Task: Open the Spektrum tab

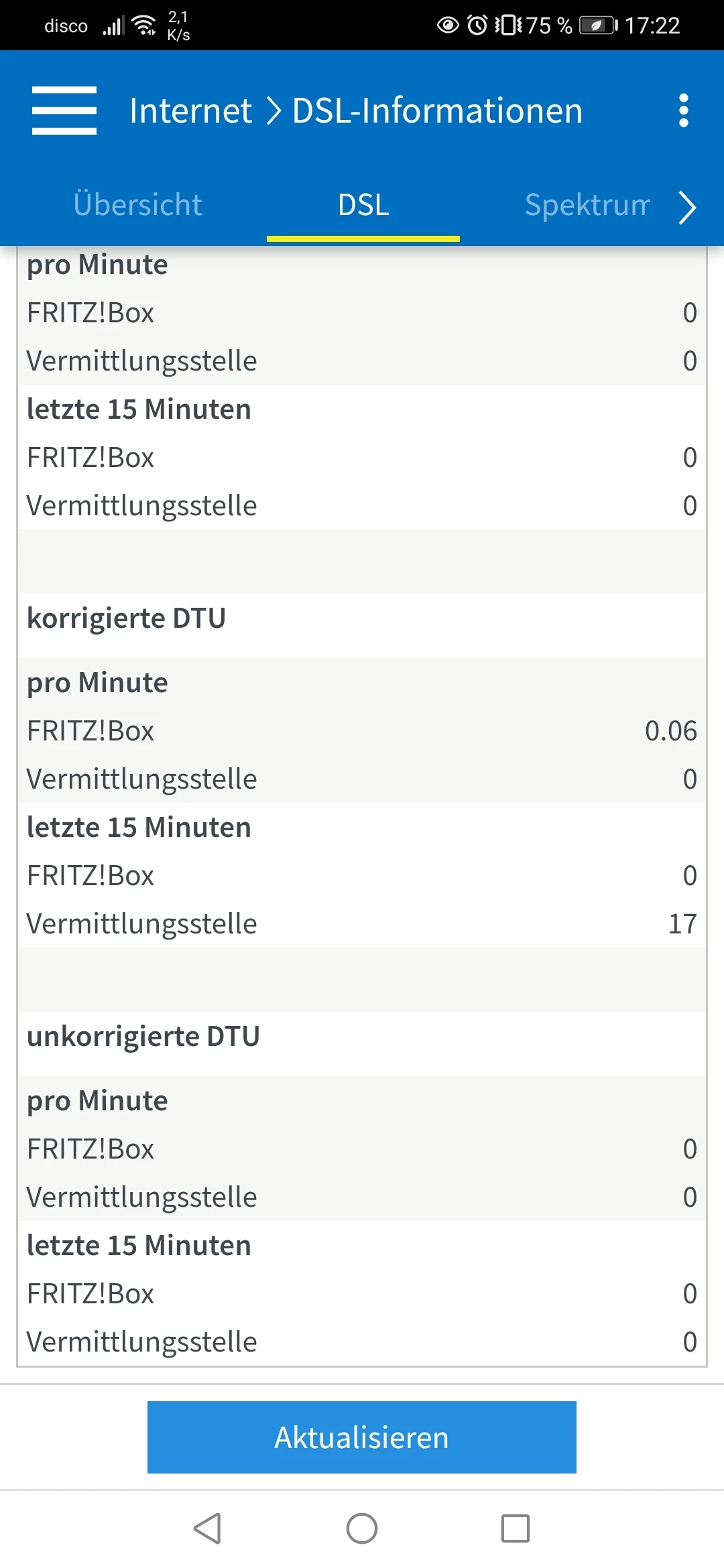Action: 587,204
